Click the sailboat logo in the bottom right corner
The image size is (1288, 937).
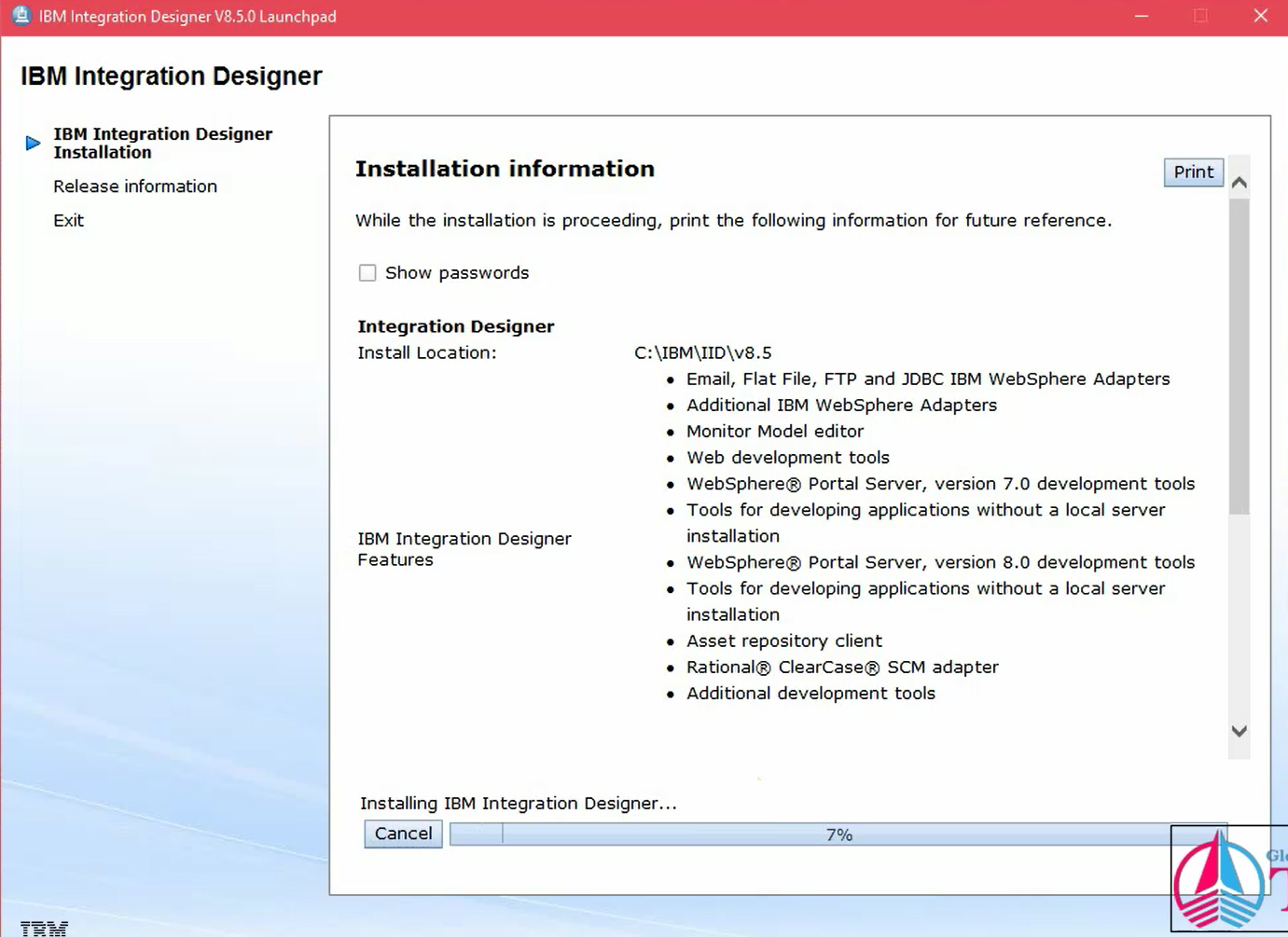1220,876
